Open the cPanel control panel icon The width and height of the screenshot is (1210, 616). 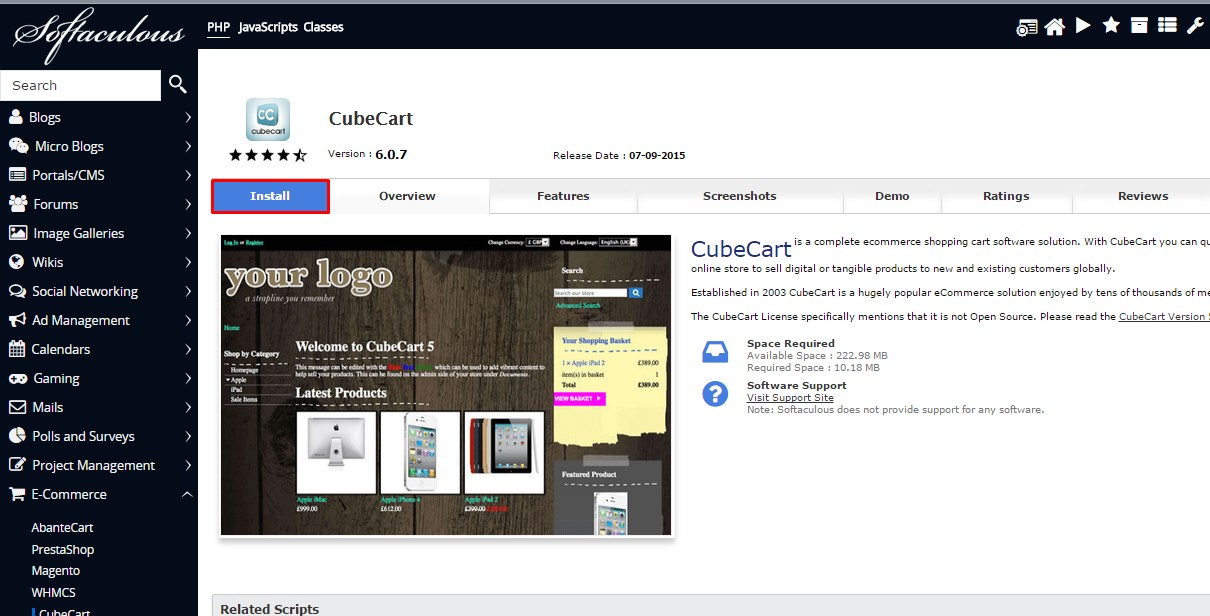(1027, 28)
